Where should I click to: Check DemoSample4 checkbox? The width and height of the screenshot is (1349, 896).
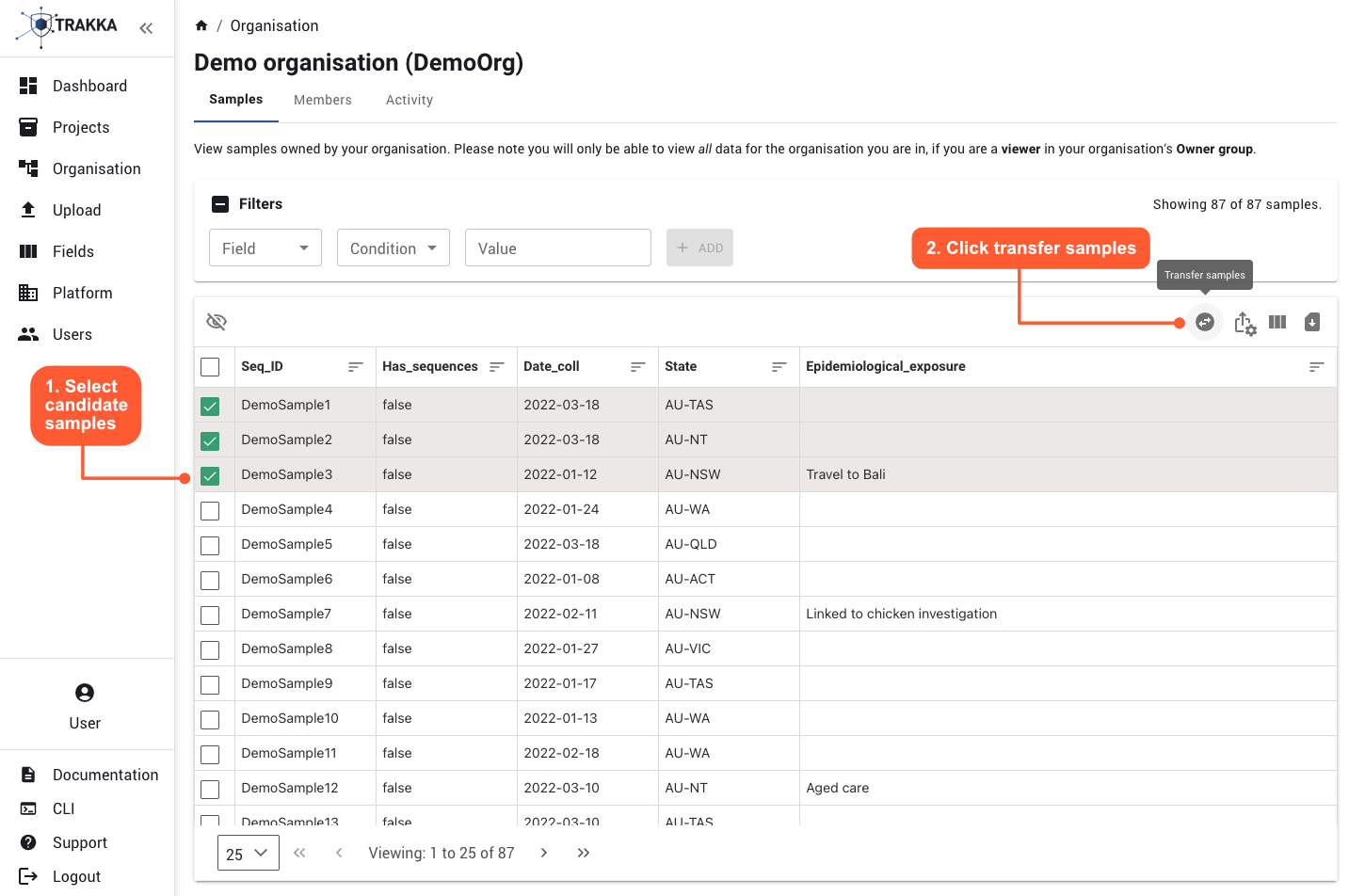(210, 510)
